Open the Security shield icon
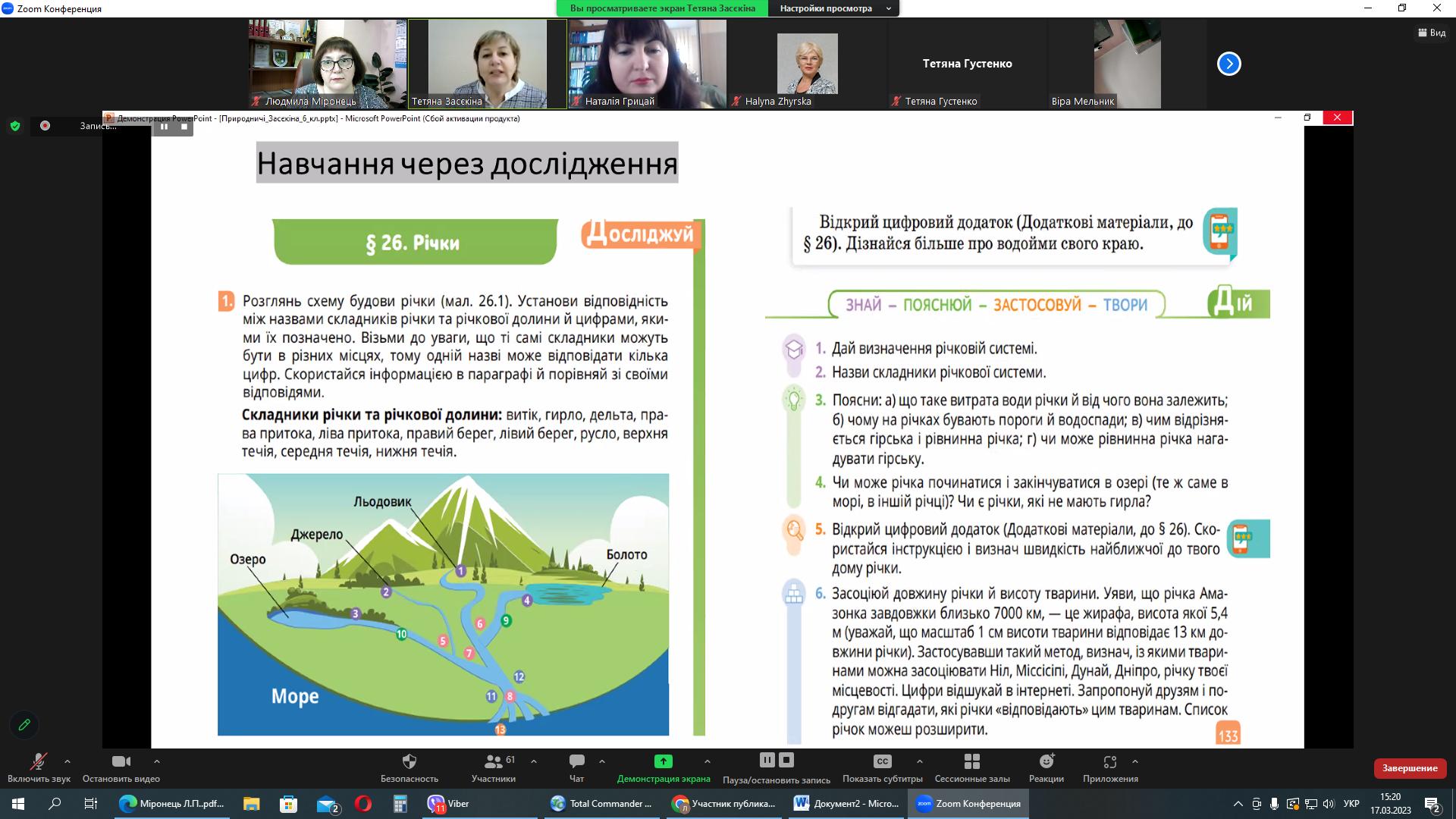Viewport: 1456px width, 819px height. (x=409, y=761)
